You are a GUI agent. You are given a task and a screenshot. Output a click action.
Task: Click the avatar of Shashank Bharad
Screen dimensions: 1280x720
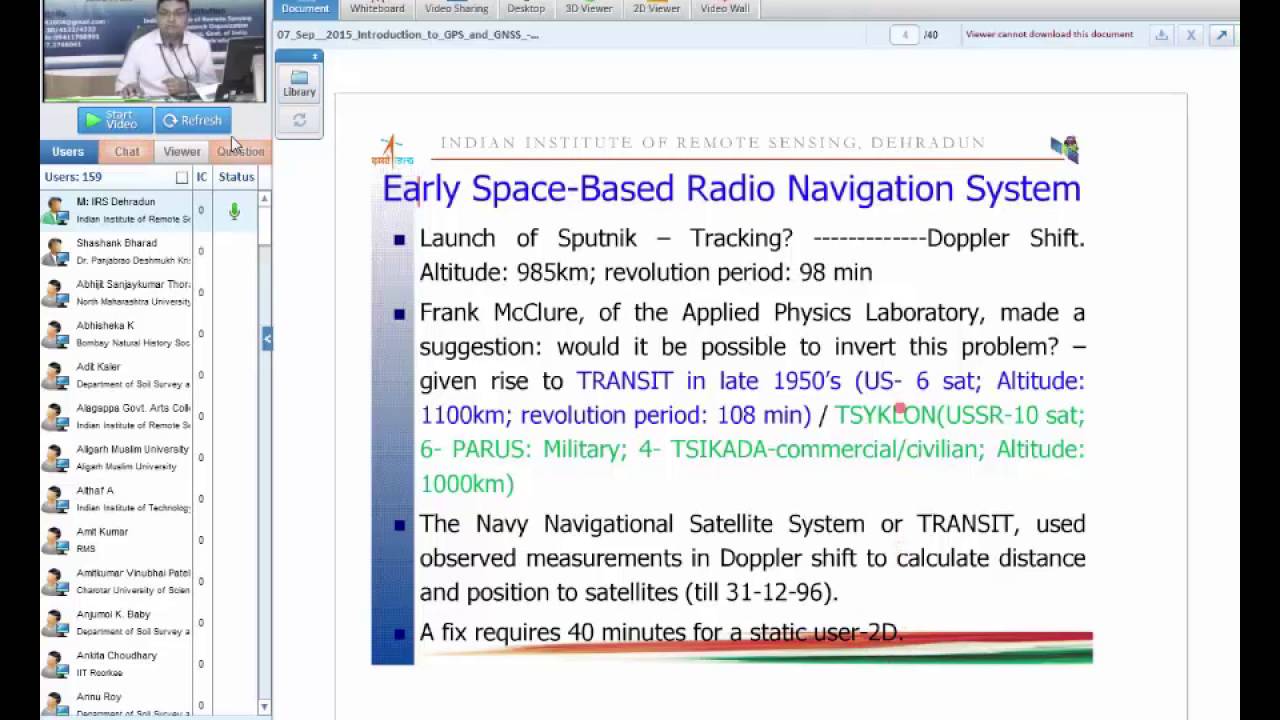point(55,252)
